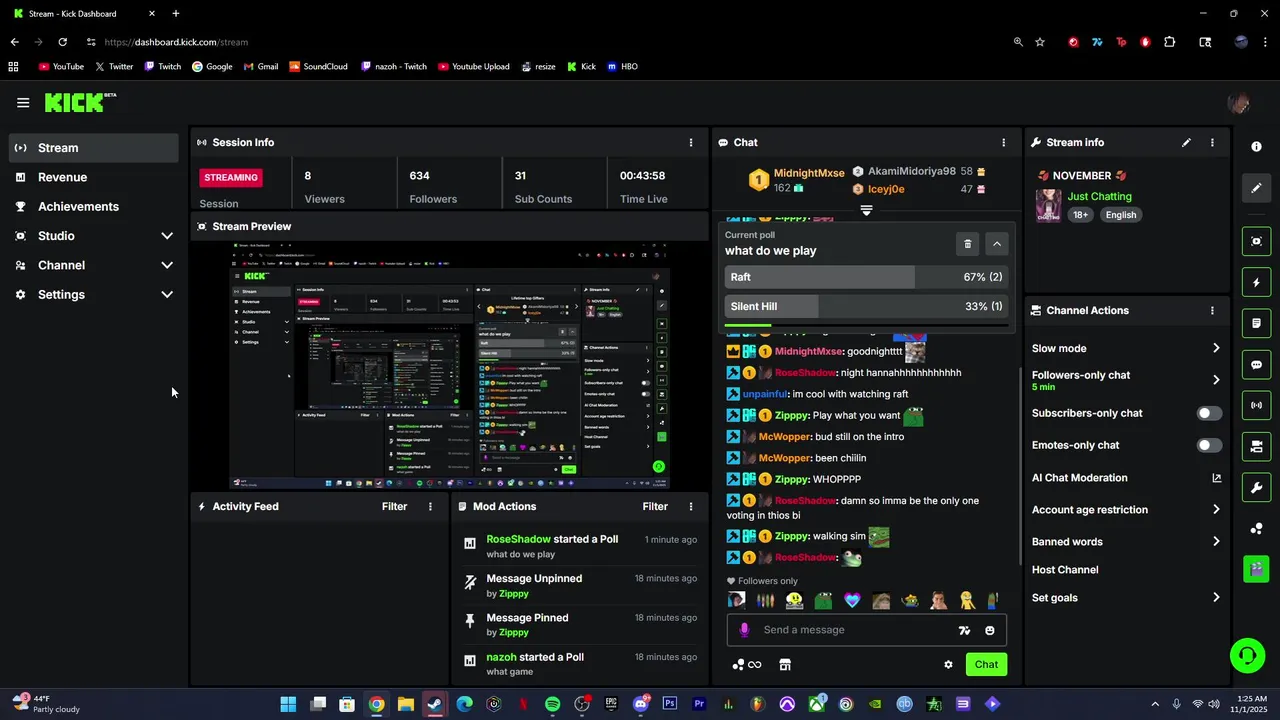Open Stream info three-dot options
This screenshot has height=720, width=1280.
(1212, 142)
